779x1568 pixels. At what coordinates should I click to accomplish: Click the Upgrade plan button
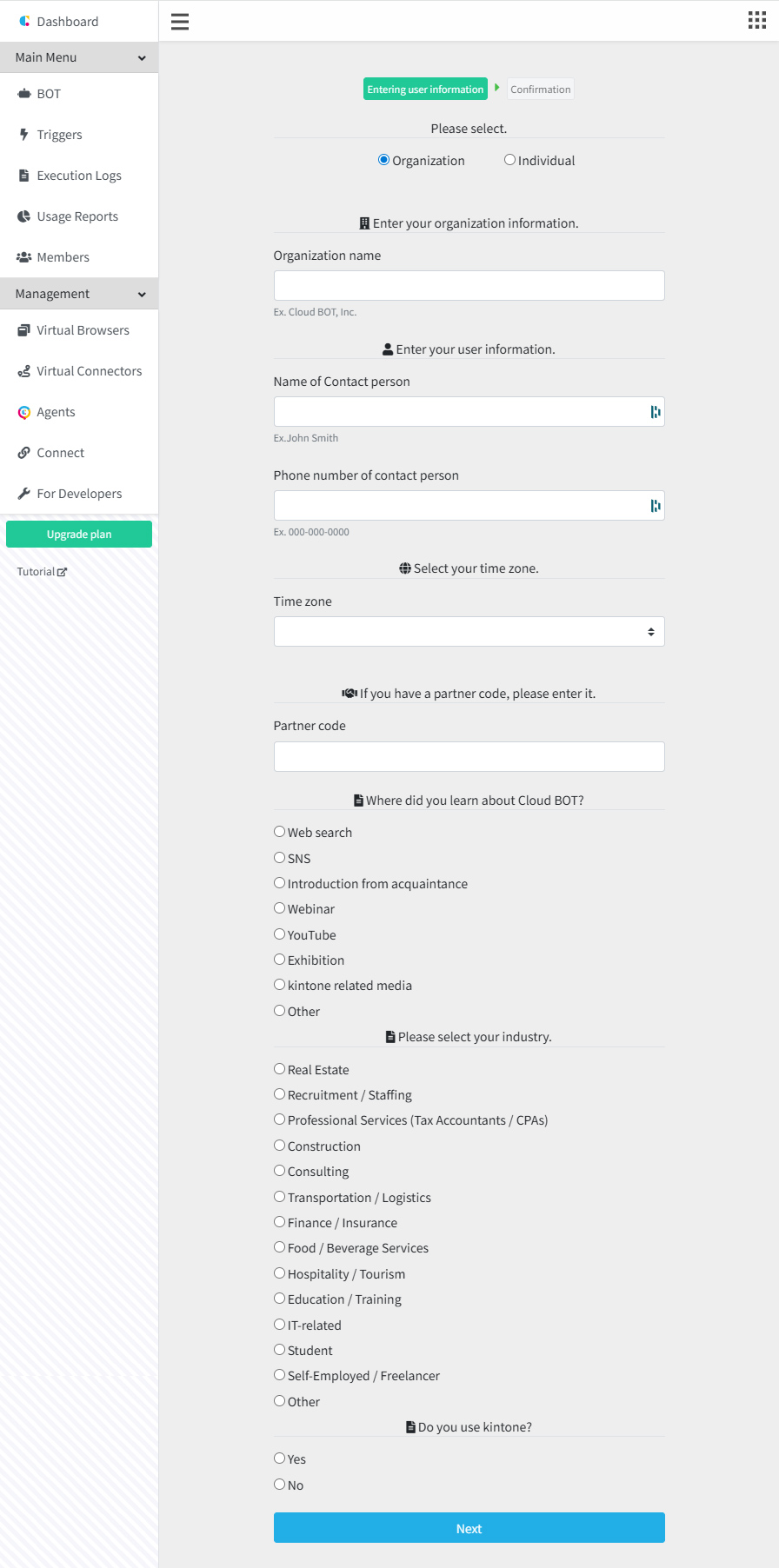pos(79,535)
